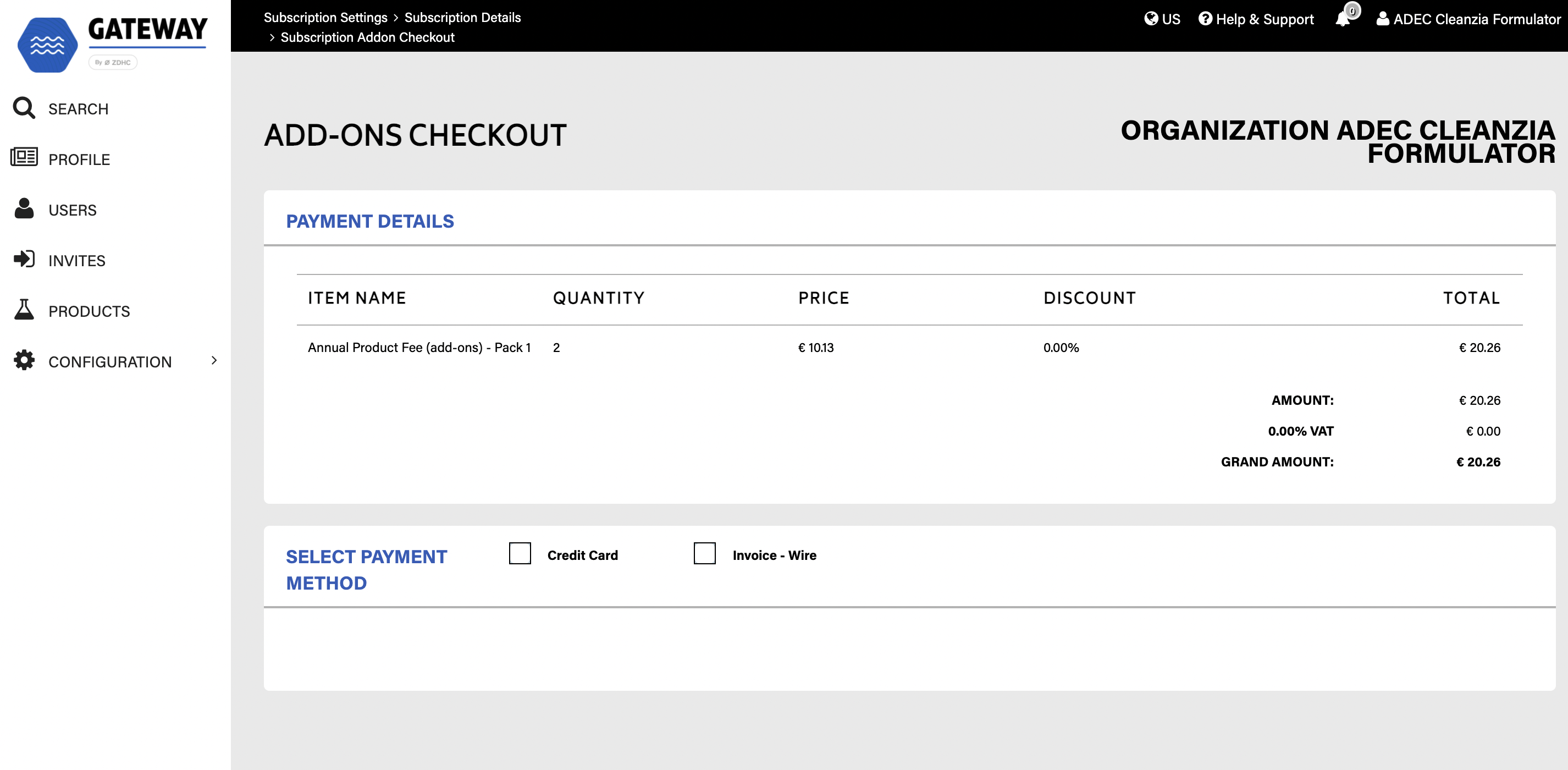Open the notifications bell
1568x770 pixels.
(1343, 18)
